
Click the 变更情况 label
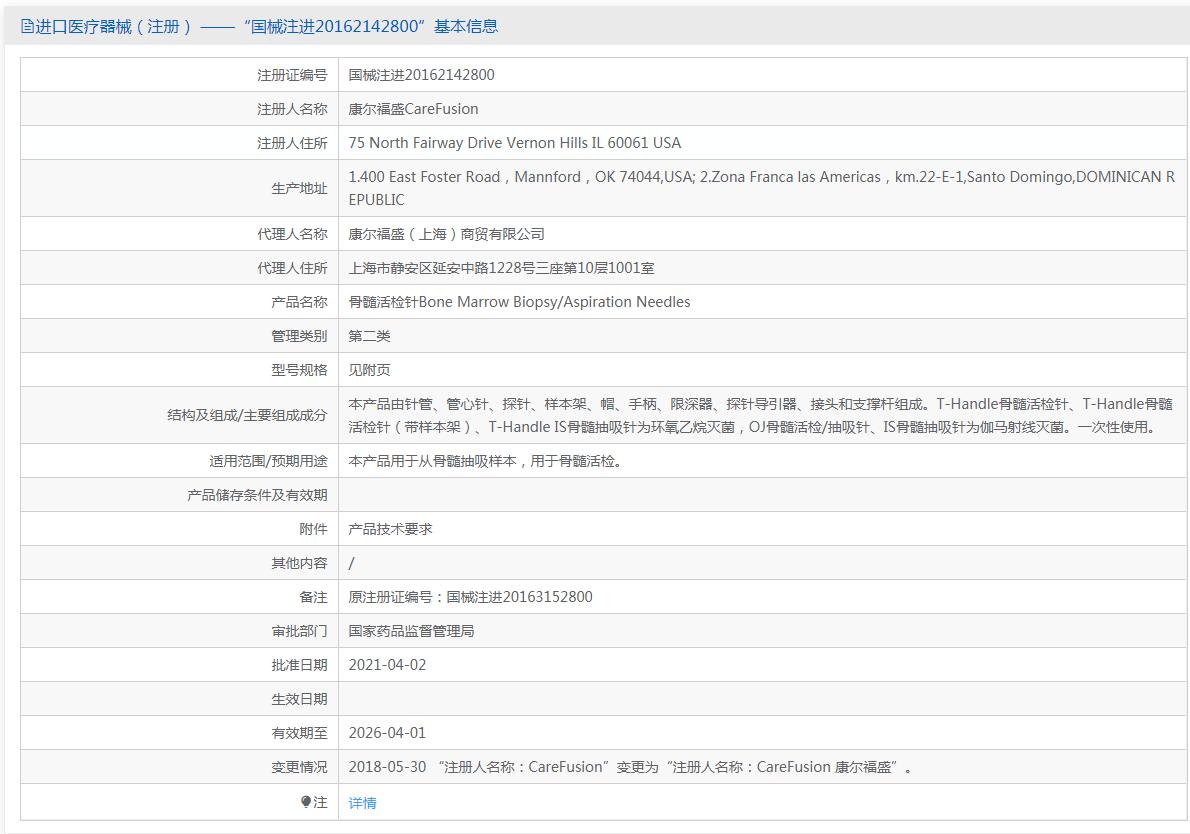click(x=299, y=767)
